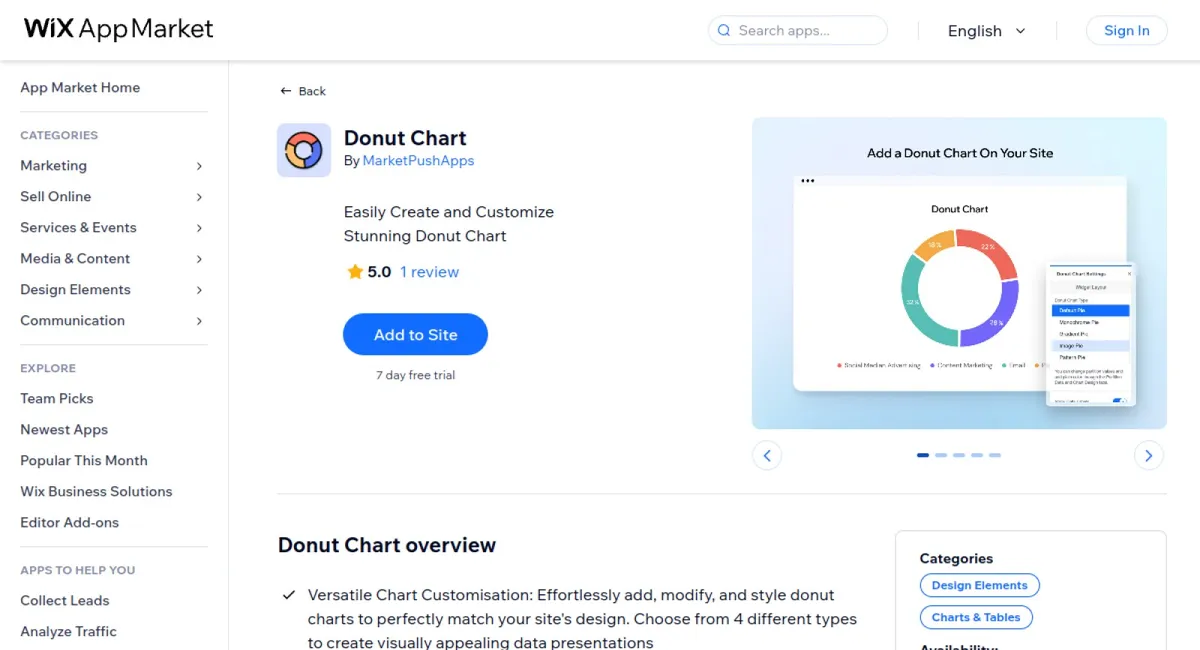Click the checkmark beside Versatile Chart Customisation
Viewport: 1200px width, 650px height.
287,594
